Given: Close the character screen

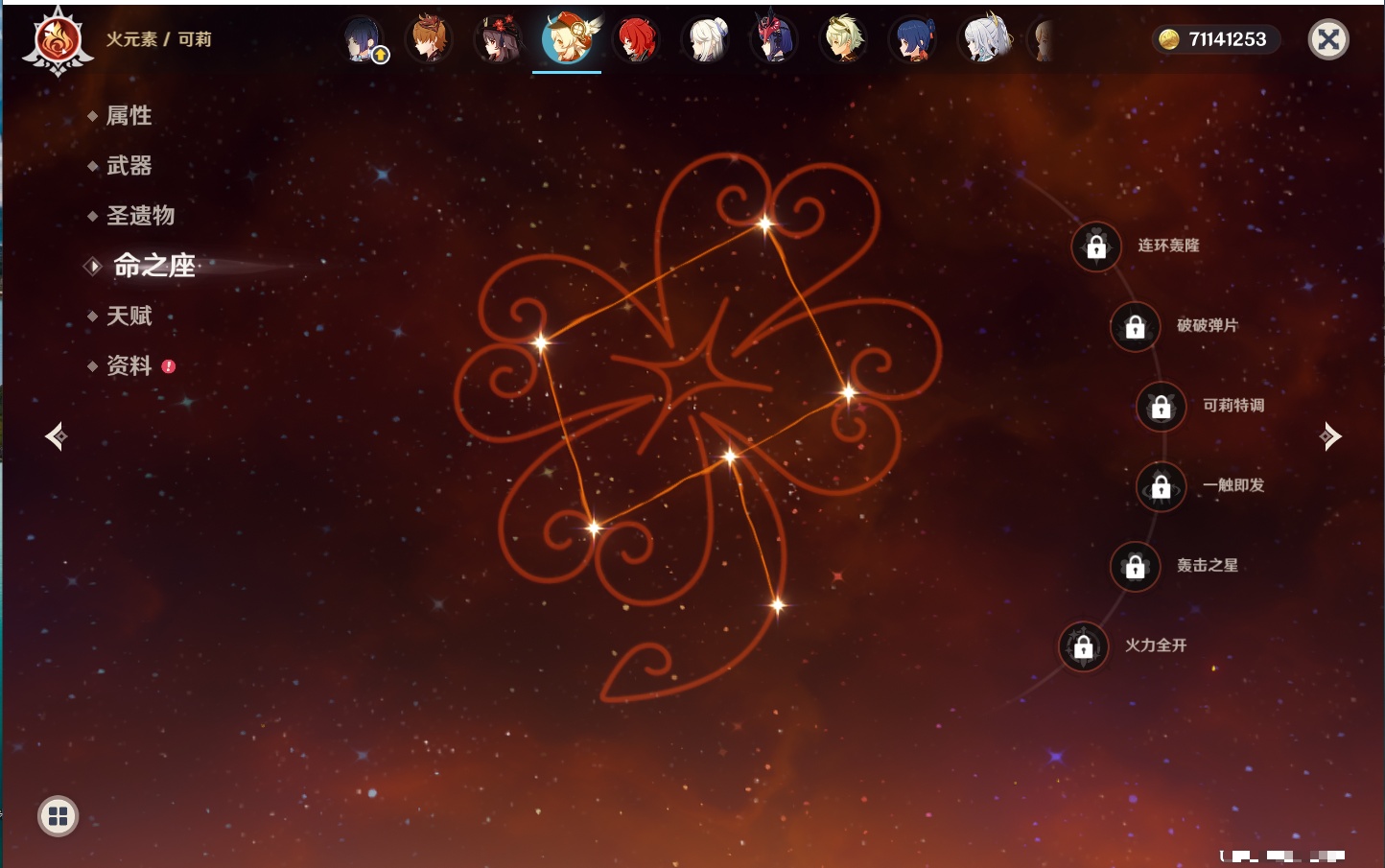Looking at the screenshot, I should 1328,39.
